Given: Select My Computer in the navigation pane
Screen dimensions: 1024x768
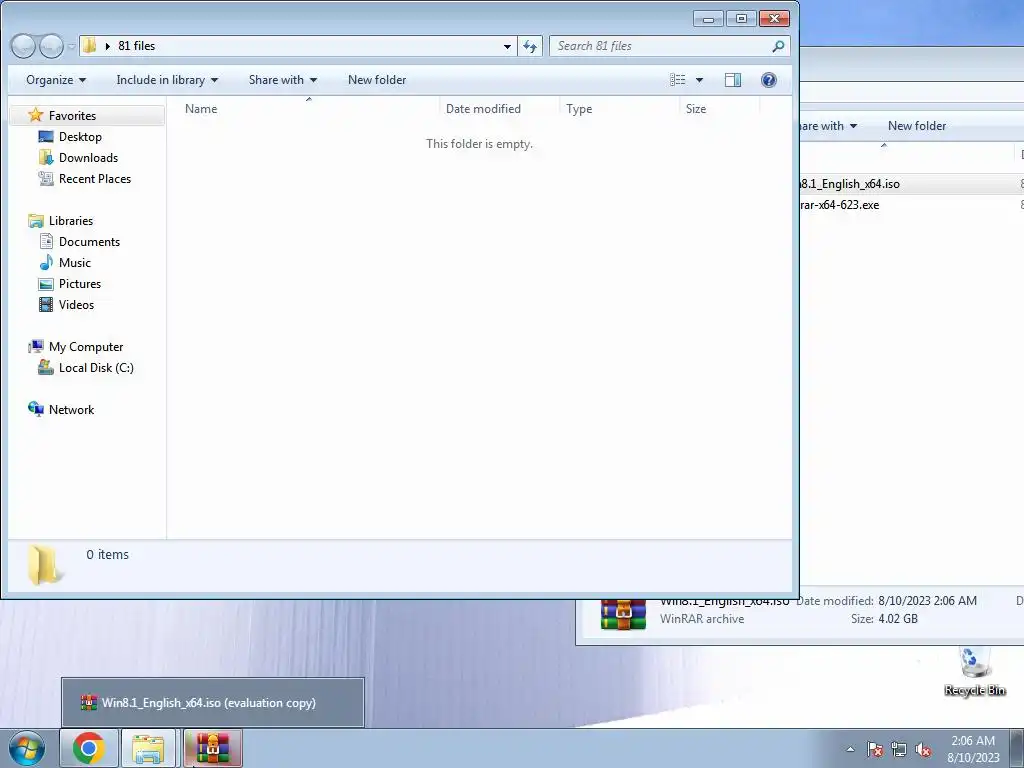Looking at the screenshot, I should [x=86, y=347].
